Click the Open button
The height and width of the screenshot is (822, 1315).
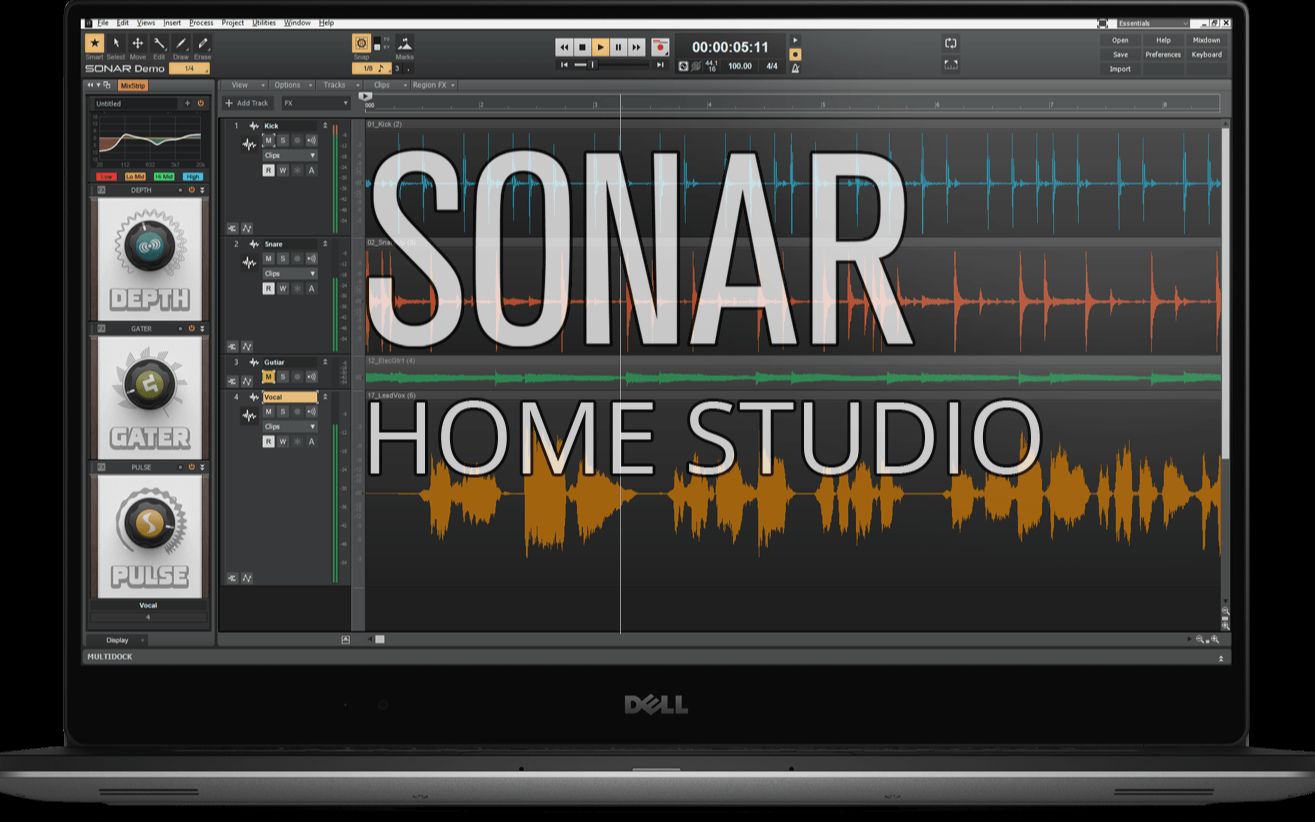coord(1120,41)
